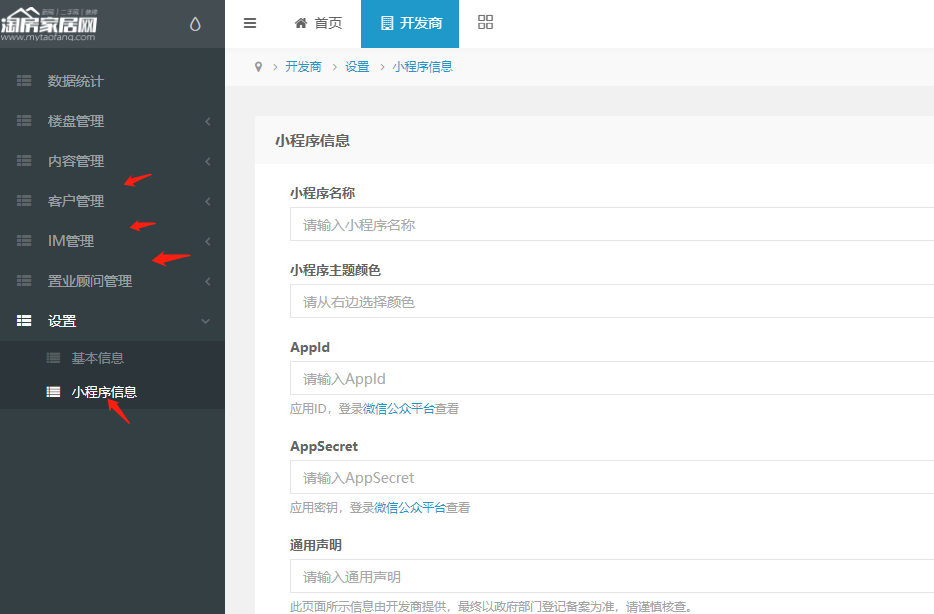Expand the 楼盘管理 submenu chevron

pyautogui.click(x=207, y=121)
